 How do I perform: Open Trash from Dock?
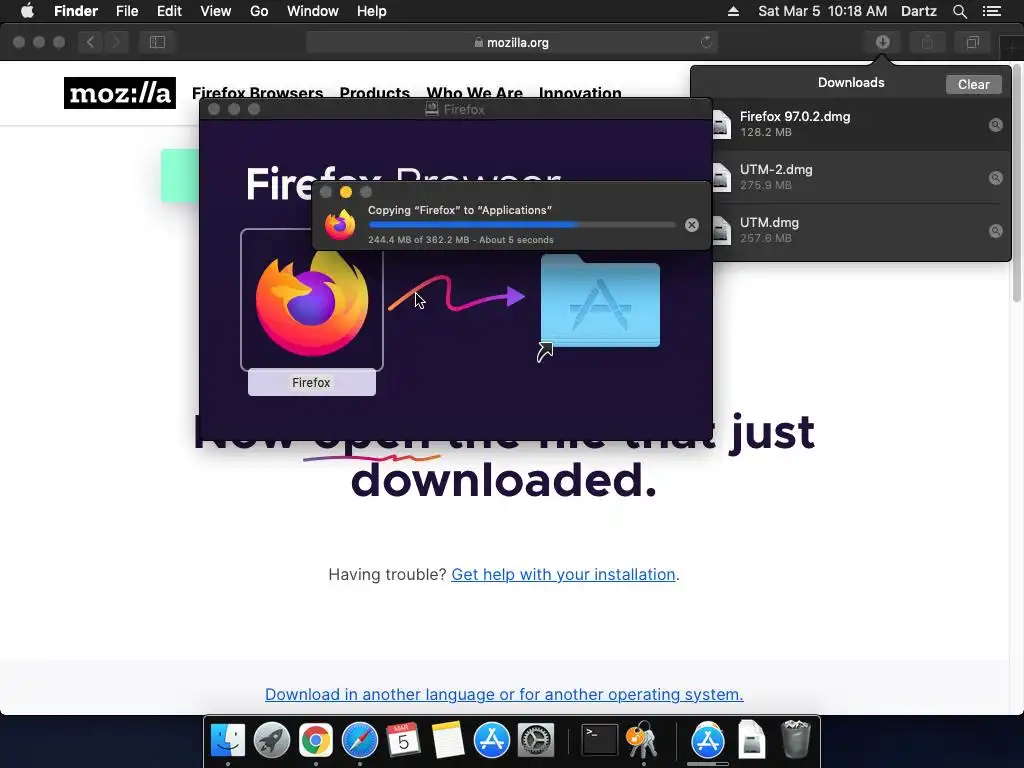tap(795, 740)
